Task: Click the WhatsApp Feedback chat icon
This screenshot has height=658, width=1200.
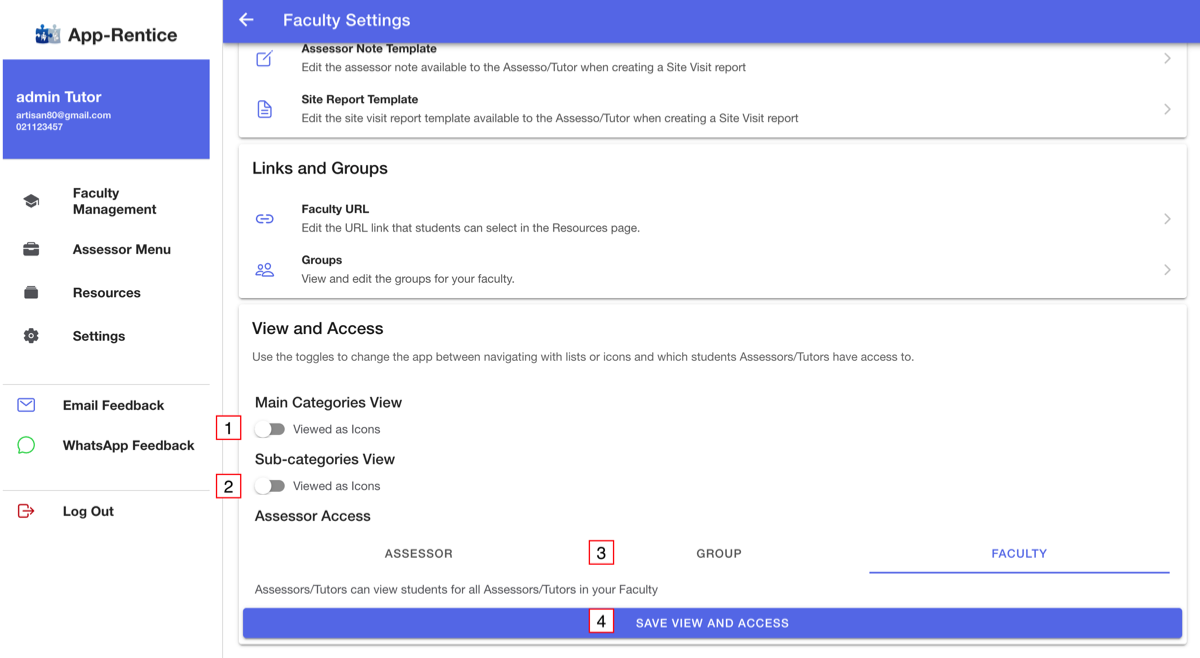Action: [27, 445]
